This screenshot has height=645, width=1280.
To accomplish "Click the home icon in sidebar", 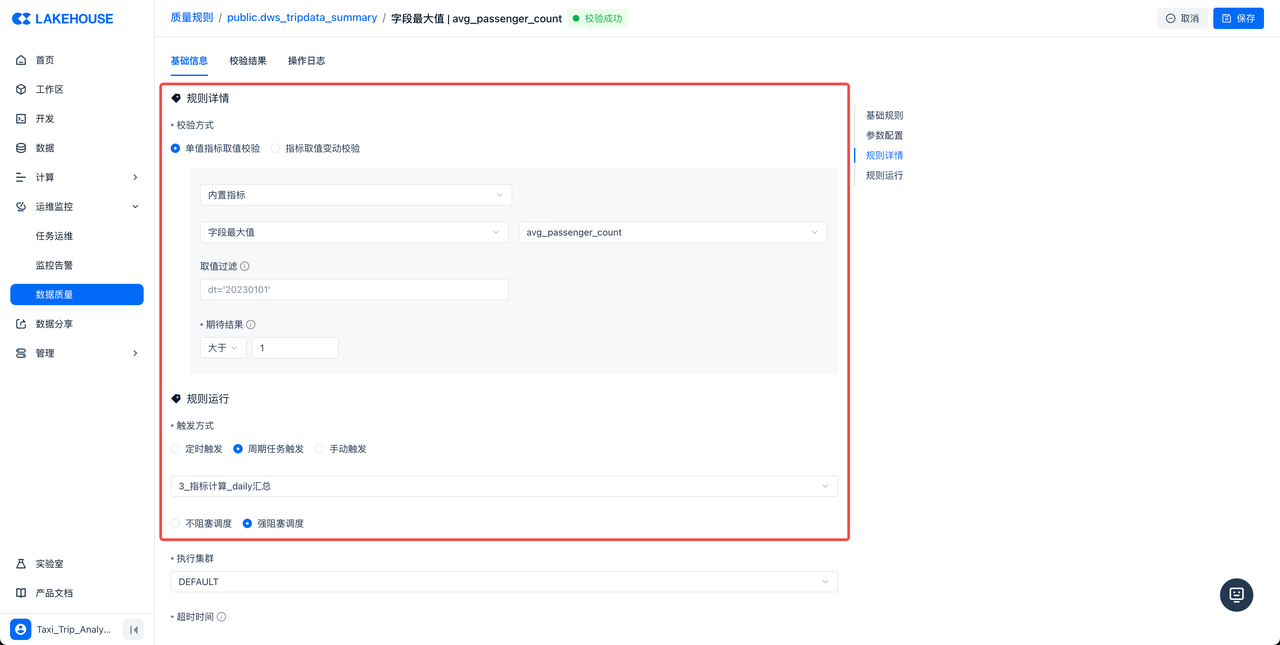I will [21, 60].
